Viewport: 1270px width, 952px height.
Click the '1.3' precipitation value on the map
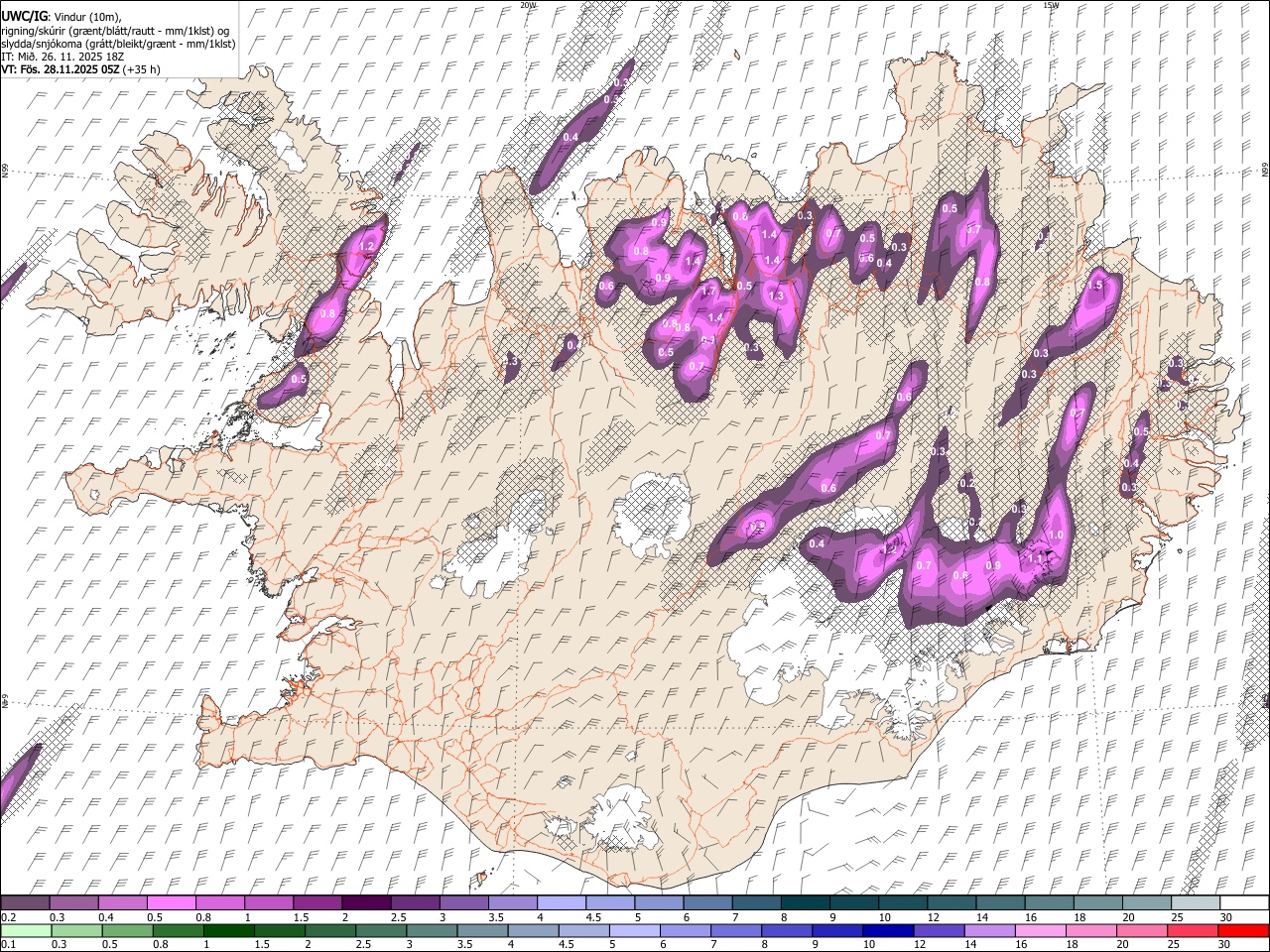776,296
